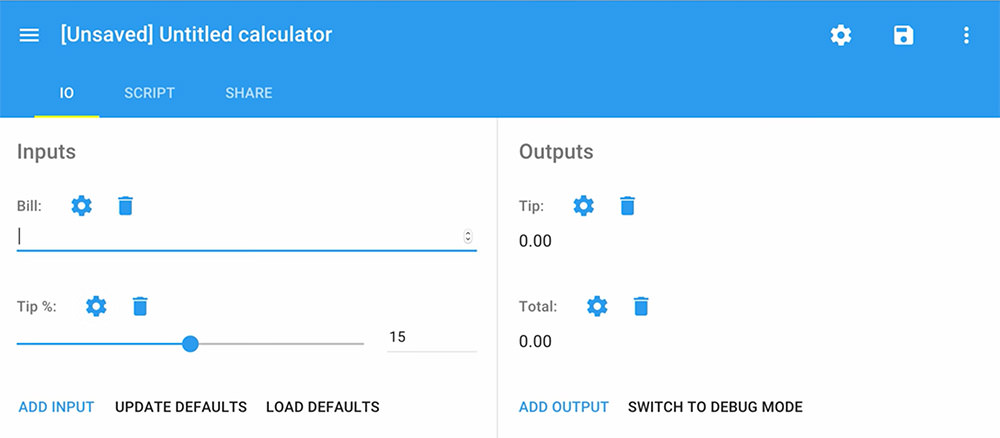The width and height of the screenshot is (1000, 438).
Task: Open settings for the Total output
Action: [x=597, y=306]
